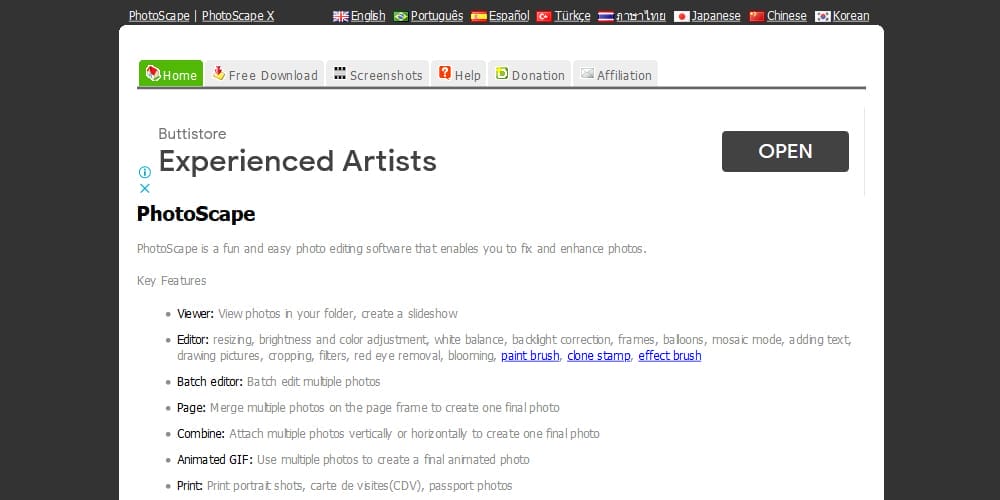
Task: Open the clone stamp link
Action: pos(599,356)
